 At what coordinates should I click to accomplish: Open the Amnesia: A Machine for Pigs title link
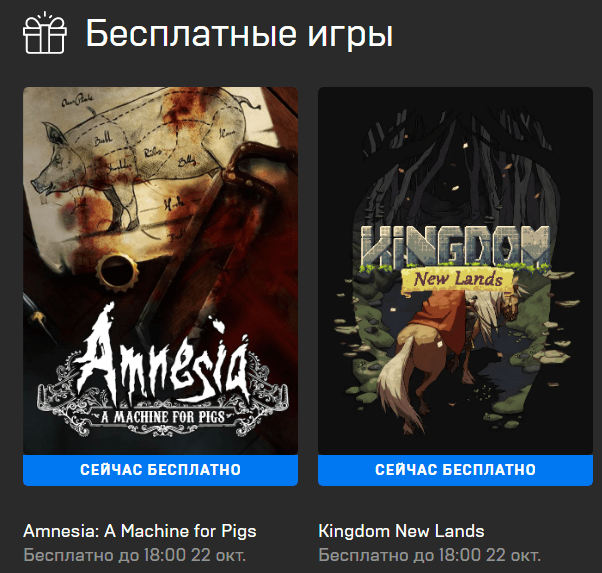tap(140, 532)
